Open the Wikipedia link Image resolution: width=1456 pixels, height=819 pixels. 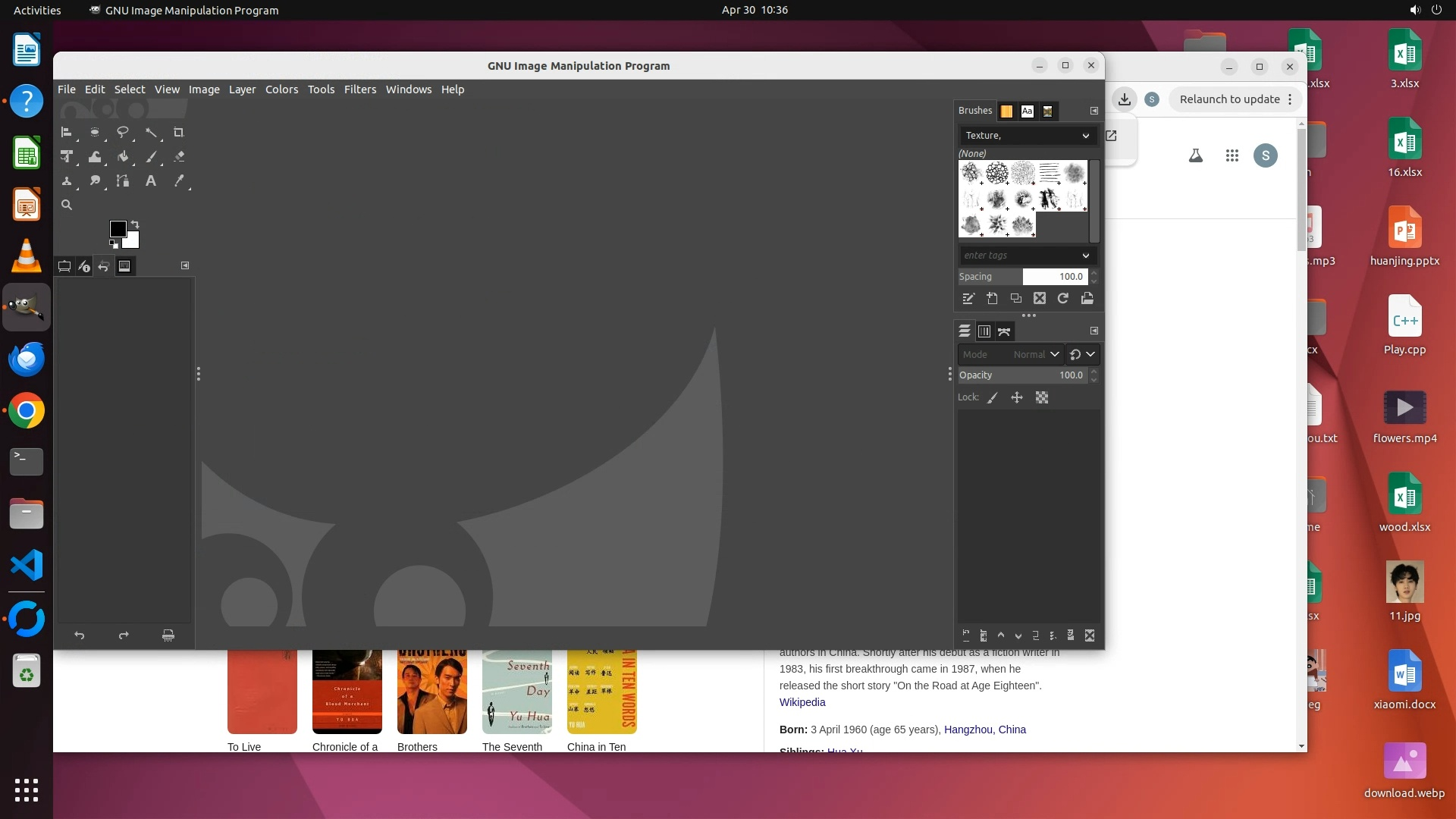point(802,702)
